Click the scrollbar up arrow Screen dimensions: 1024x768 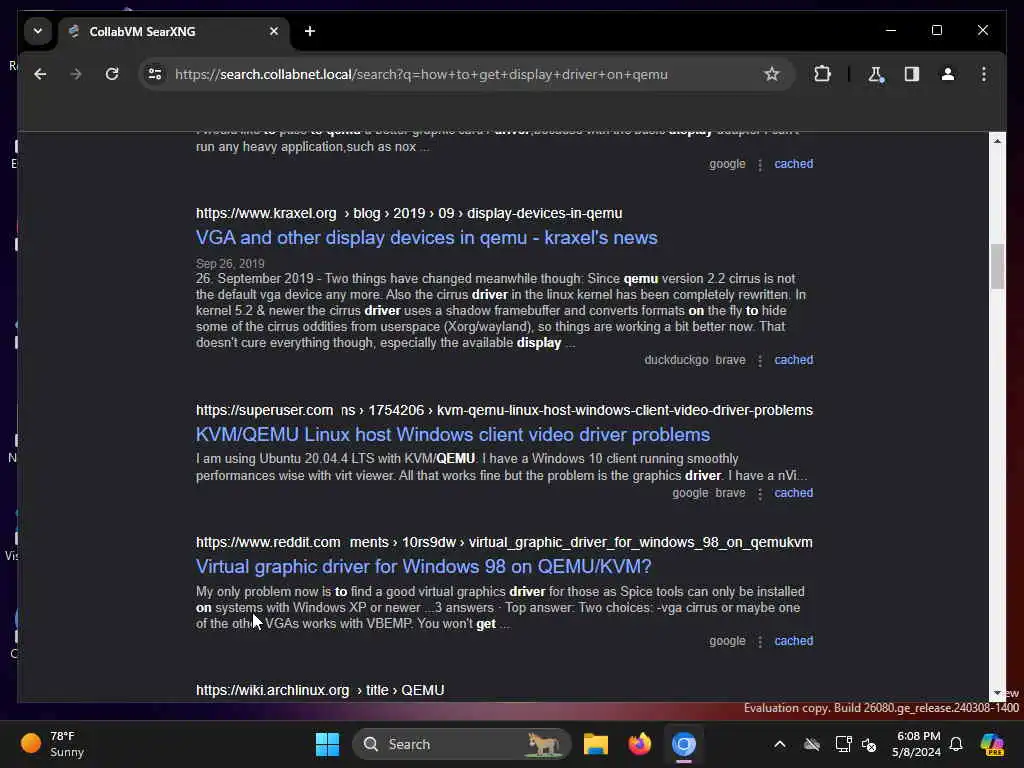click(997, 140)
